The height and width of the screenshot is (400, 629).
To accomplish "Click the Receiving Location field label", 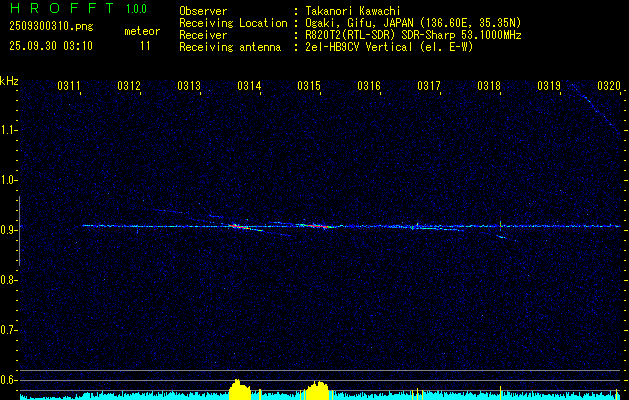I will pos(233,23).
